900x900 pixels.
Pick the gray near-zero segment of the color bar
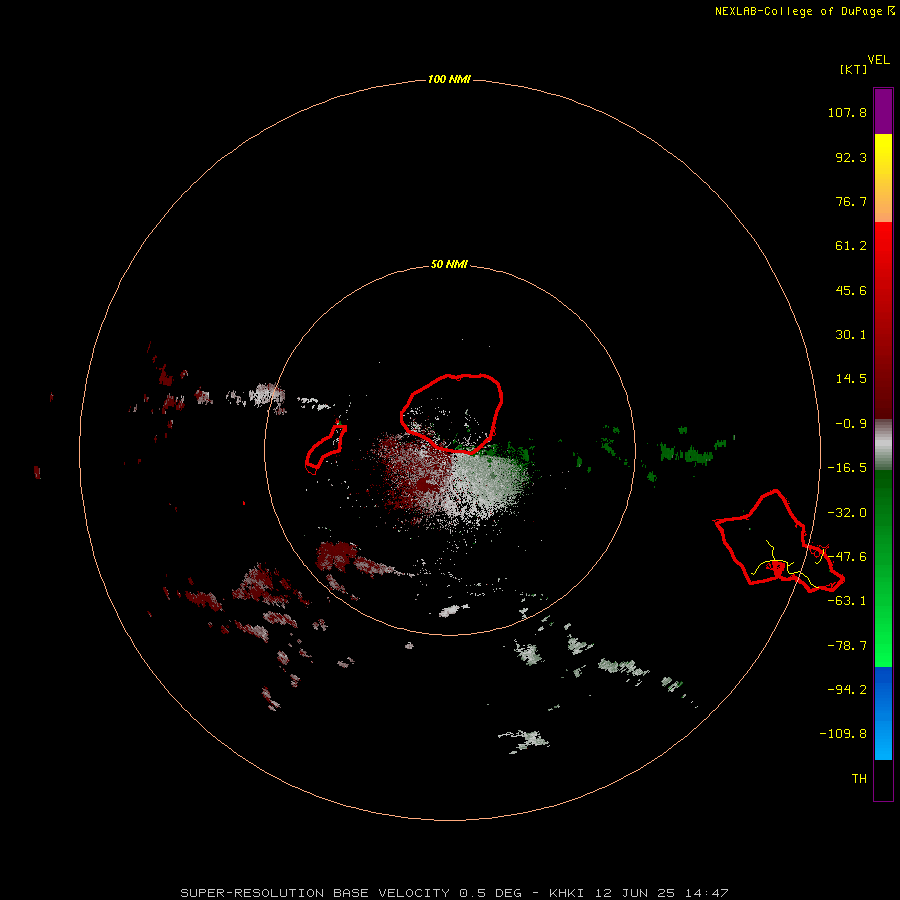(883, 445)
